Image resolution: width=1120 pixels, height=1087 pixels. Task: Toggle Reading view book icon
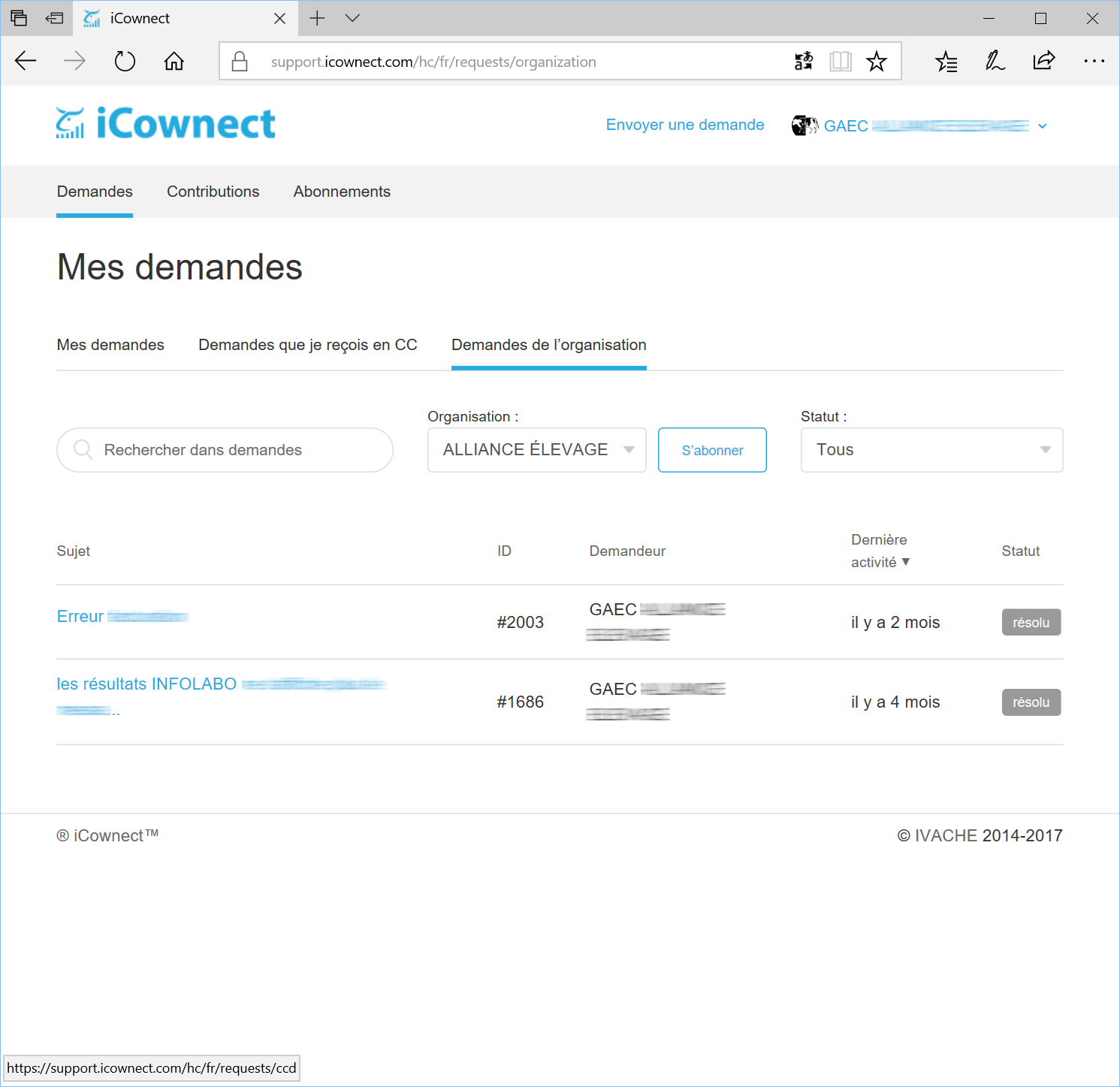click(x=841, y=61)
